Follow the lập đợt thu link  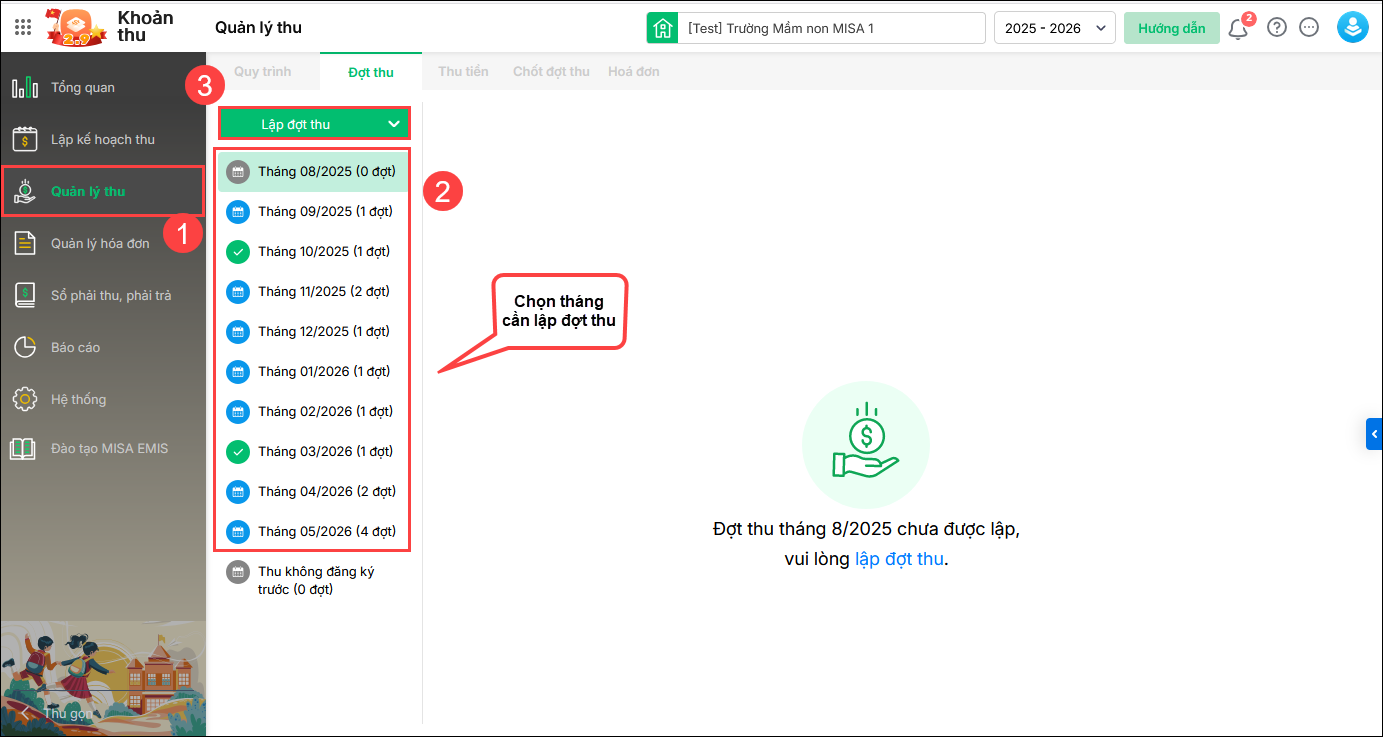(899, 559)
